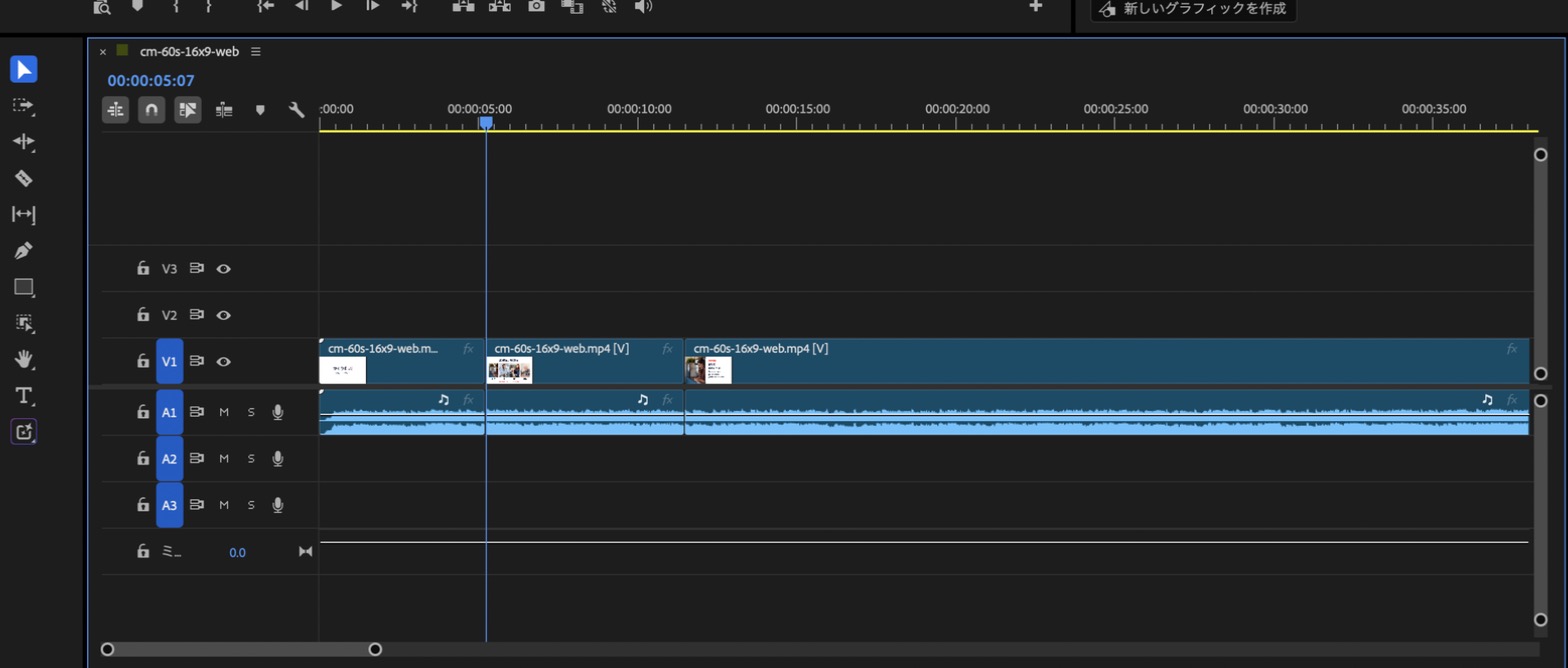Toggle V1 track targeting button

pos(170,361)
